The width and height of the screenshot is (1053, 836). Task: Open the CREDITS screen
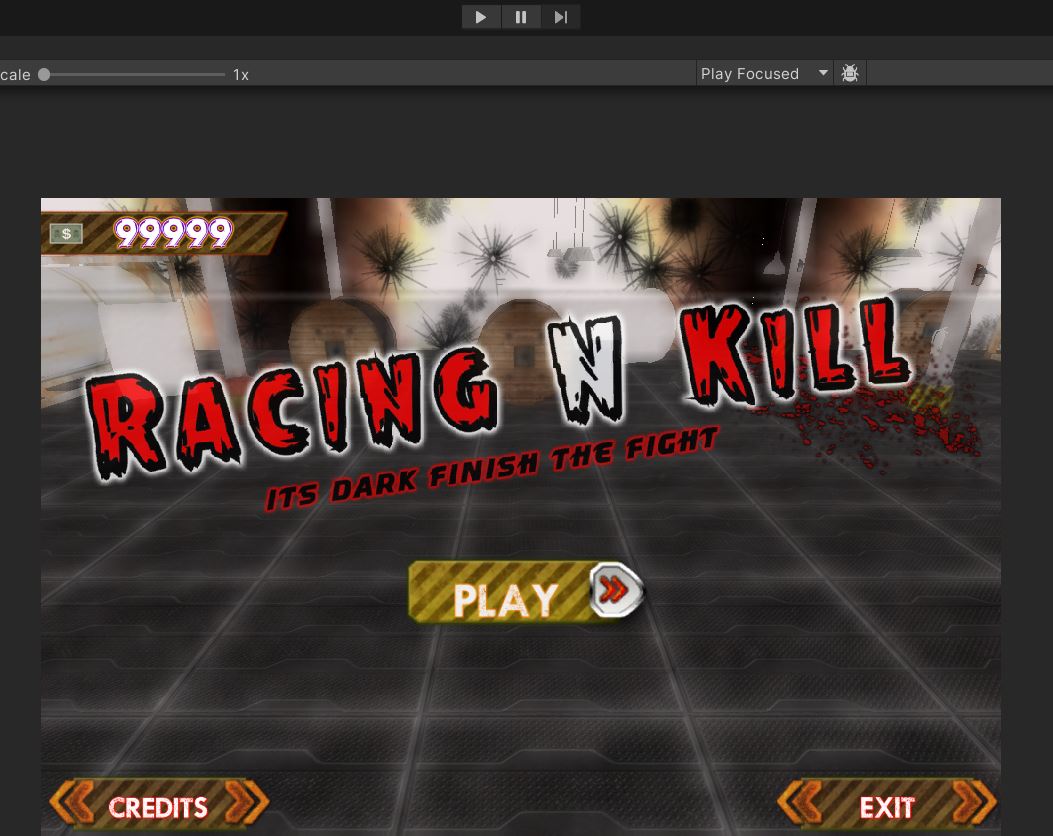coord(158,807)
